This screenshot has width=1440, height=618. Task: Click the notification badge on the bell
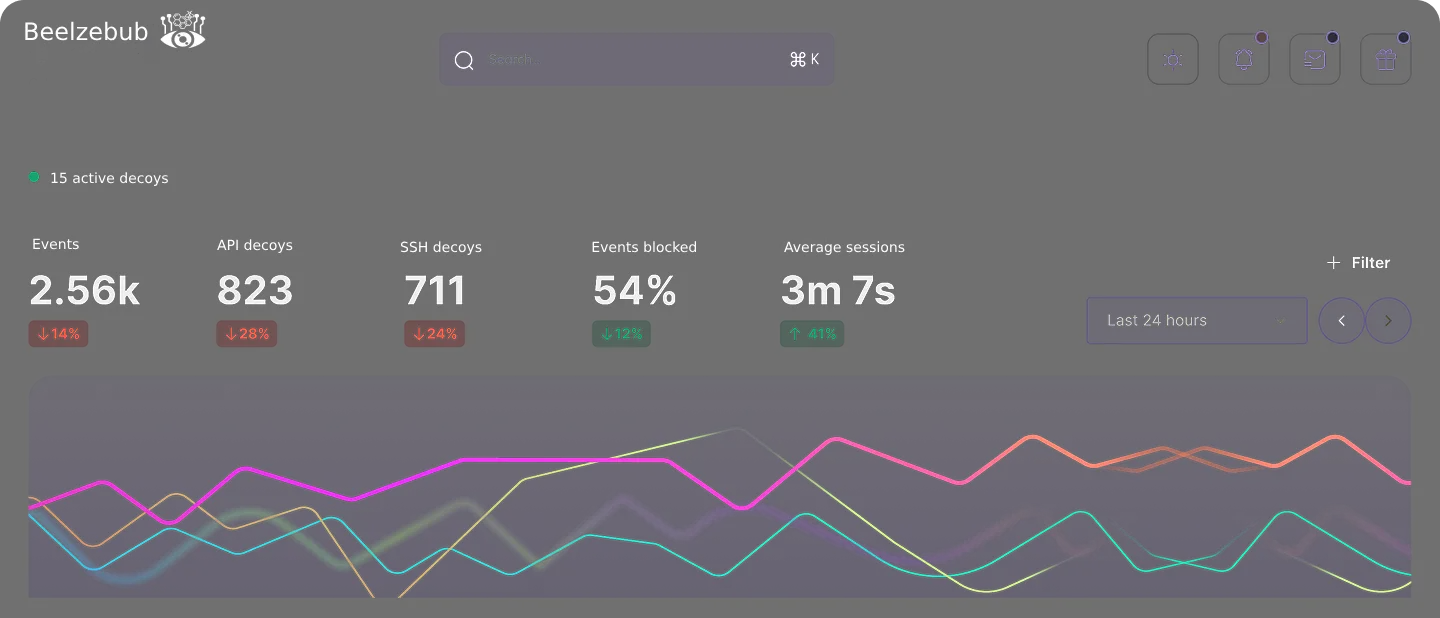click(x=1262, y=38)
